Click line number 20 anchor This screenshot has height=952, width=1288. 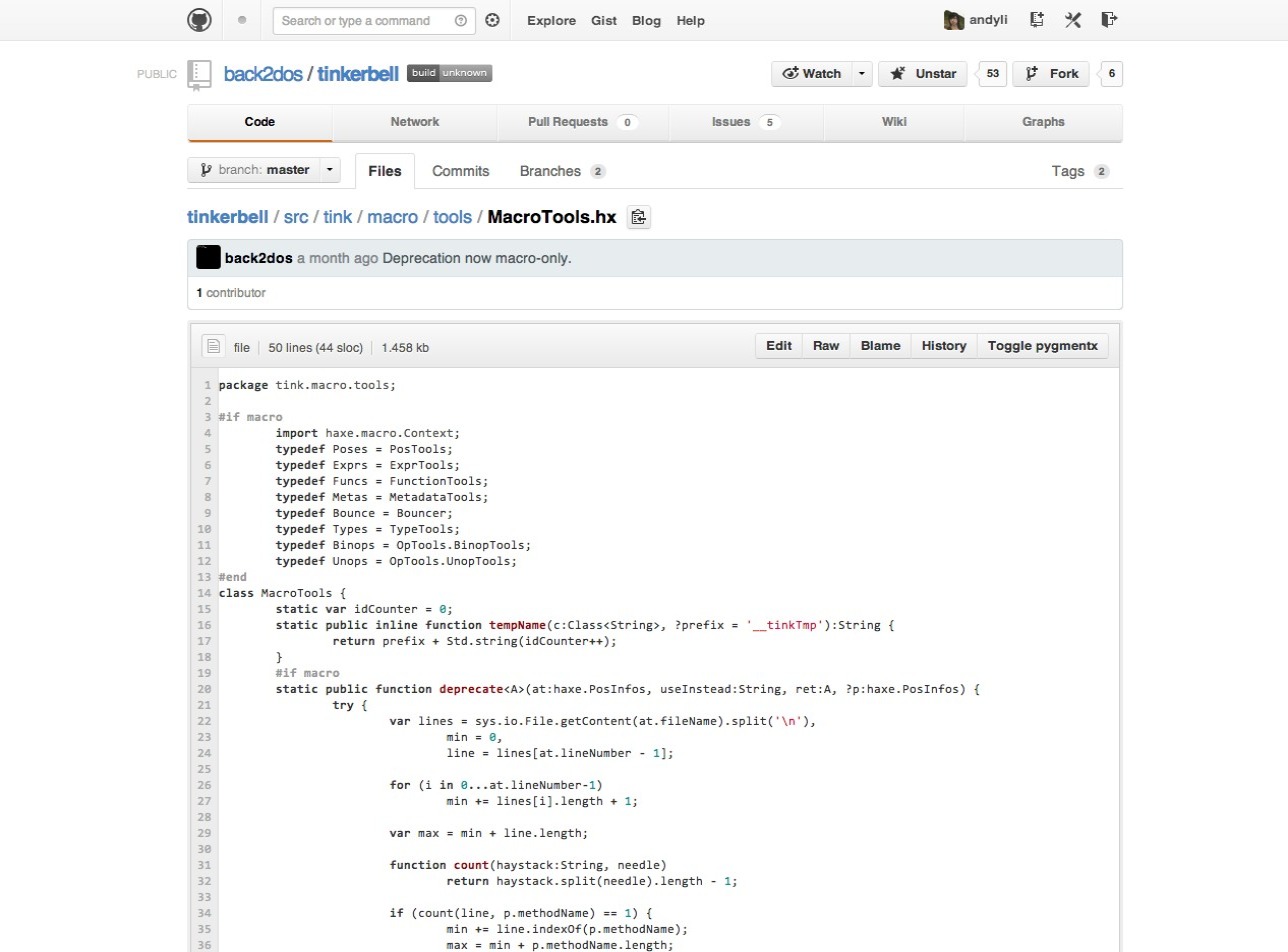[204, 689]
